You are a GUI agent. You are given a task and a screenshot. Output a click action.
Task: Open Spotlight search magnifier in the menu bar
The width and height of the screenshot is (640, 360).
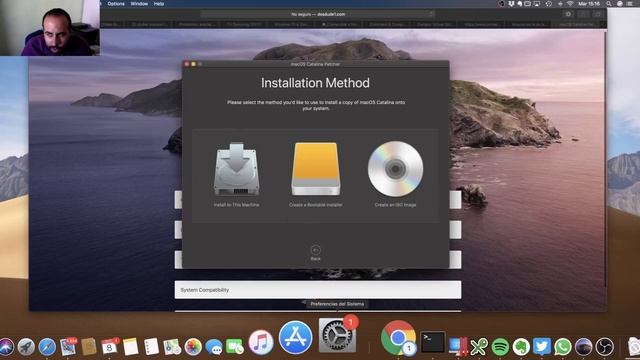coord(609,4)
